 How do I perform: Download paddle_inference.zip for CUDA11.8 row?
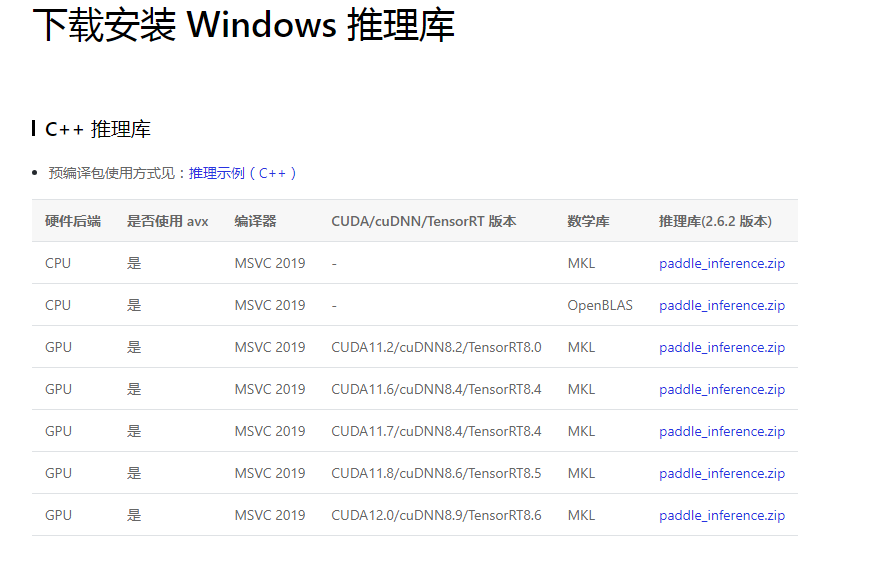pos(722,474)
